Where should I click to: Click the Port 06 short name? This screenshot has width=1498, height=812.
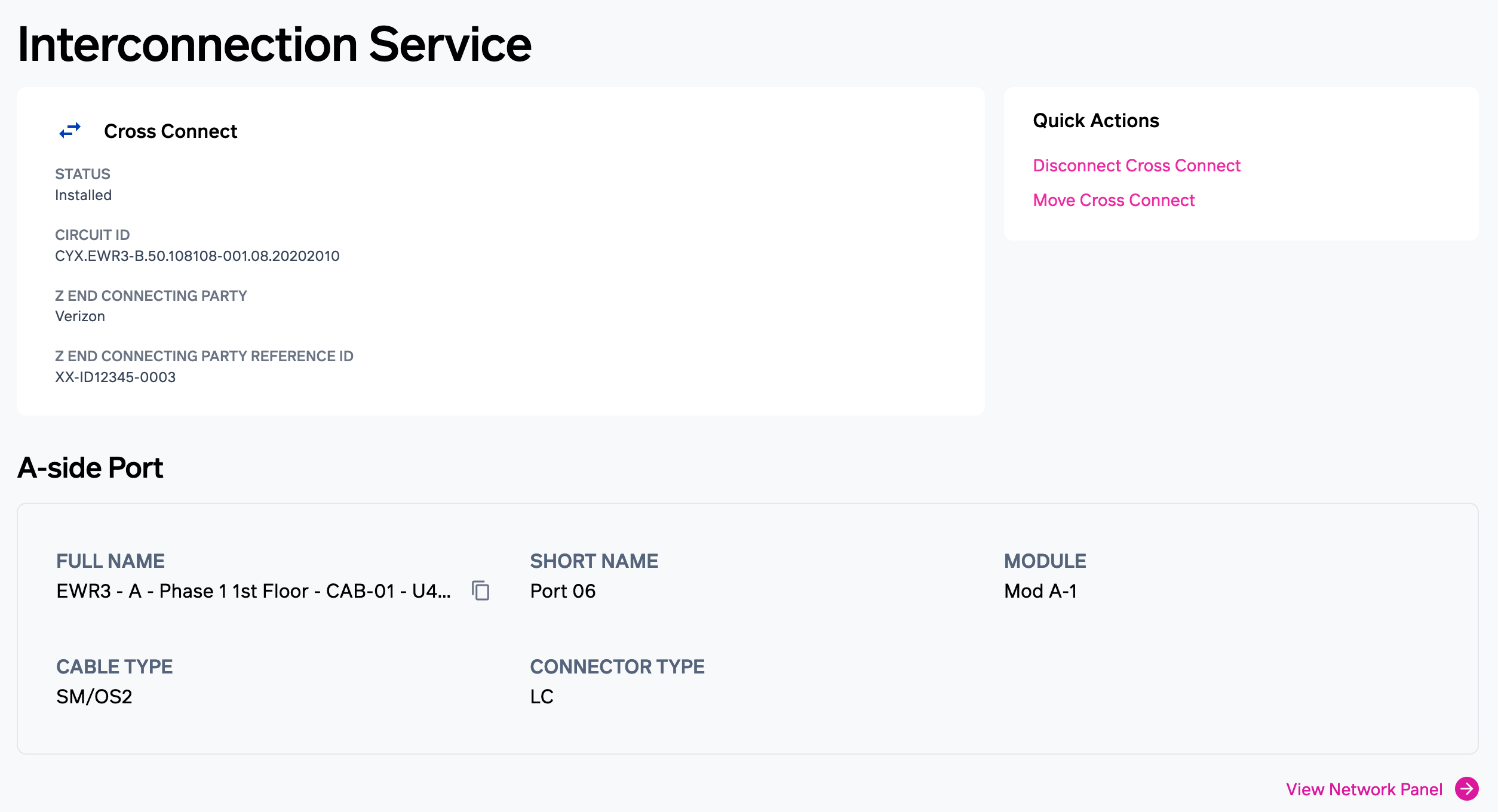coord(562,591)
